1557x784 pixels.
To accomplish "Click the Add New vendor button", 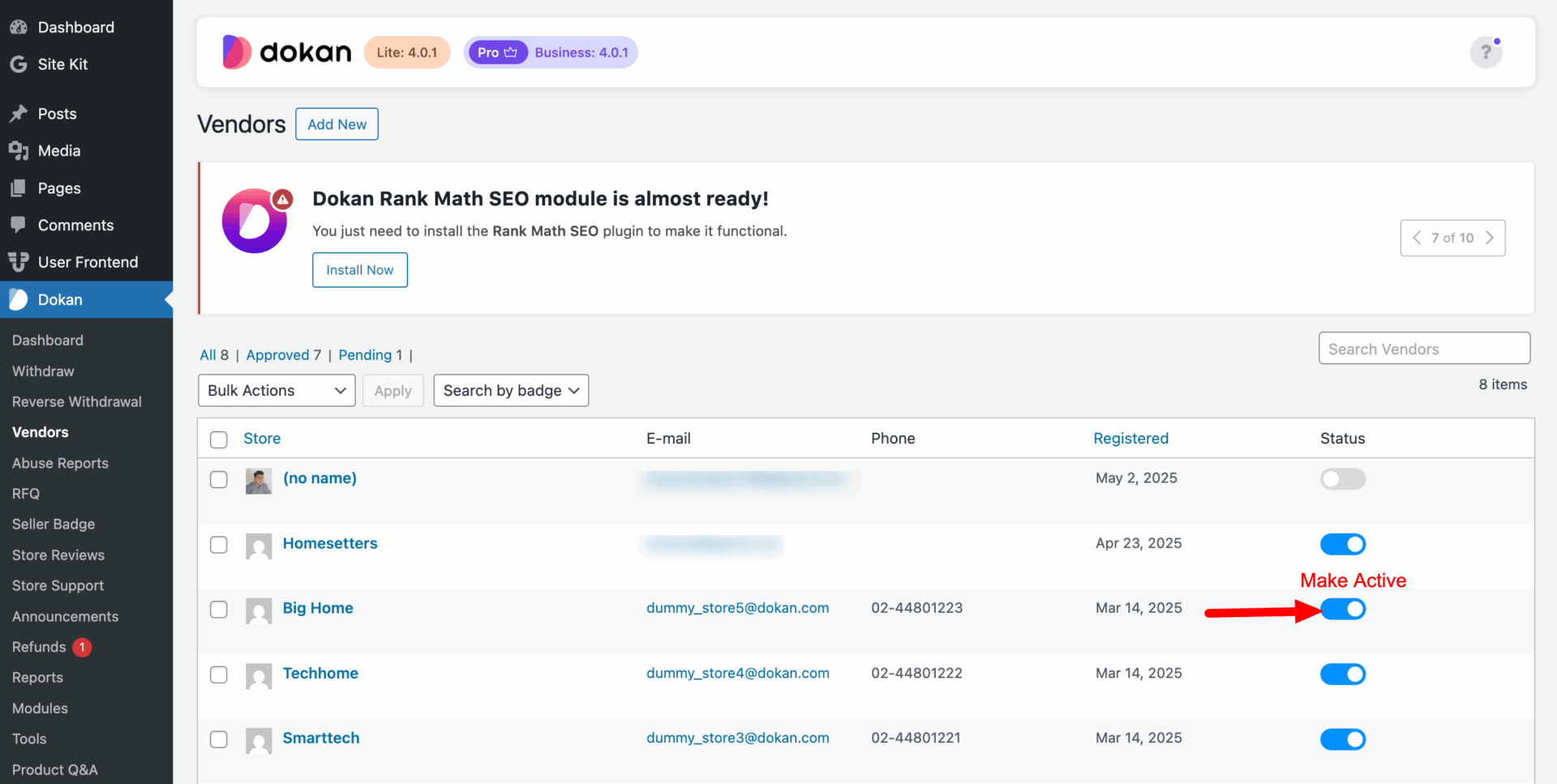I will (337, 124).
